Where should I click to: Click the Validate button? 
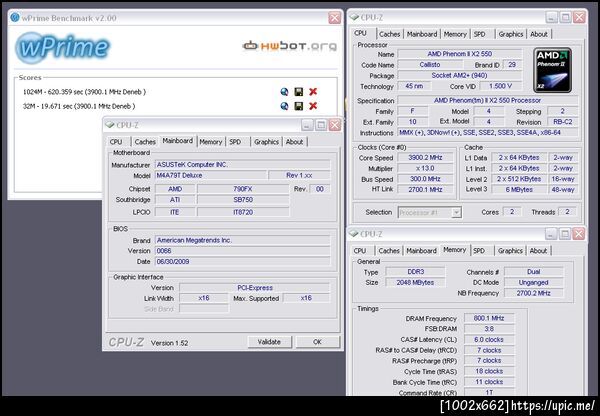(x=269, y=342)
